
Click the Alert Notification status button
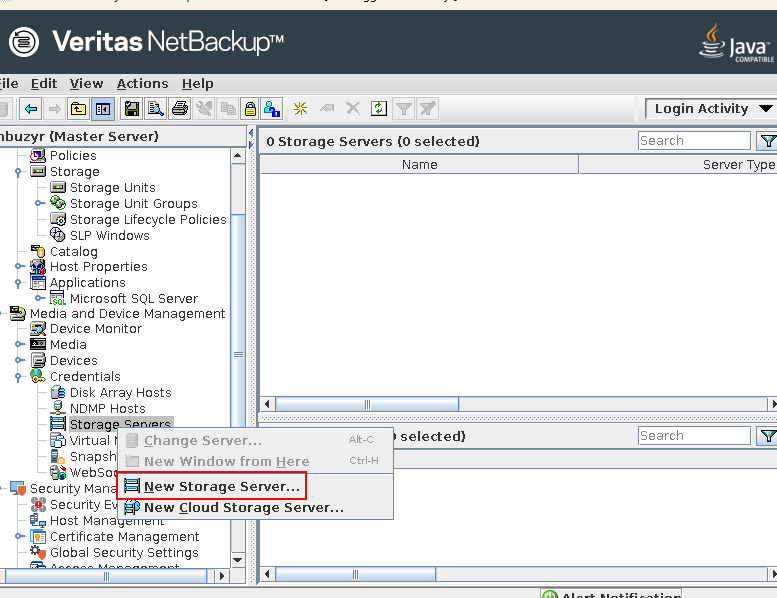pyautogui.click(x=611, y=594)
